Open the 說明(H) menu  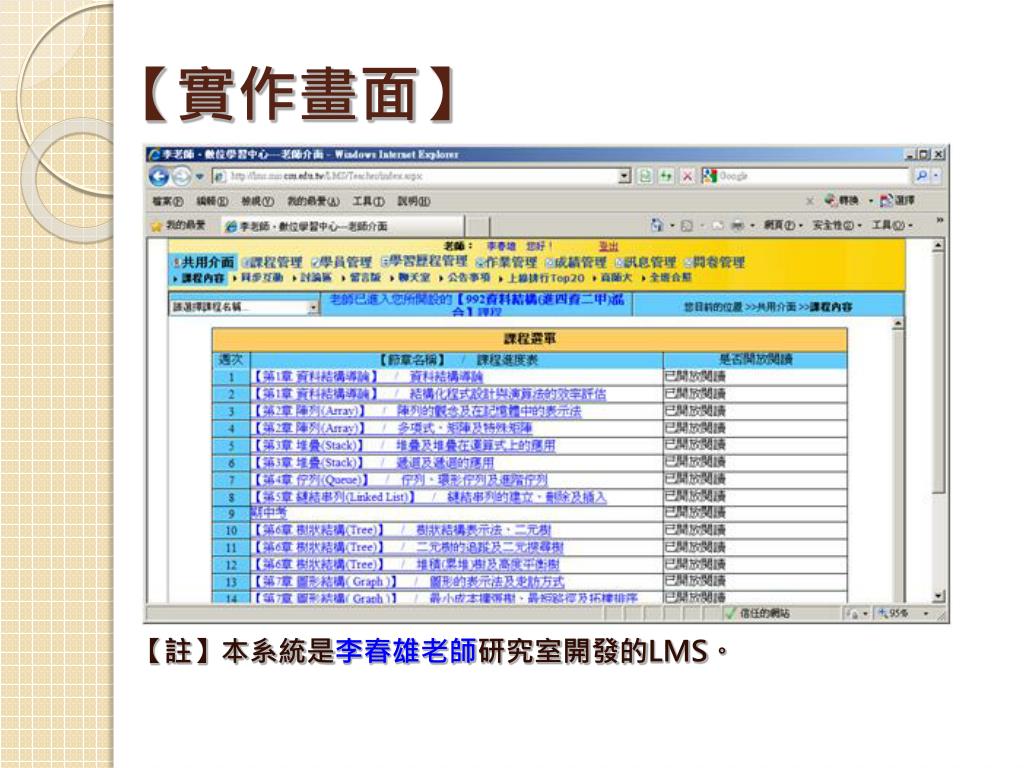[414, 201]
